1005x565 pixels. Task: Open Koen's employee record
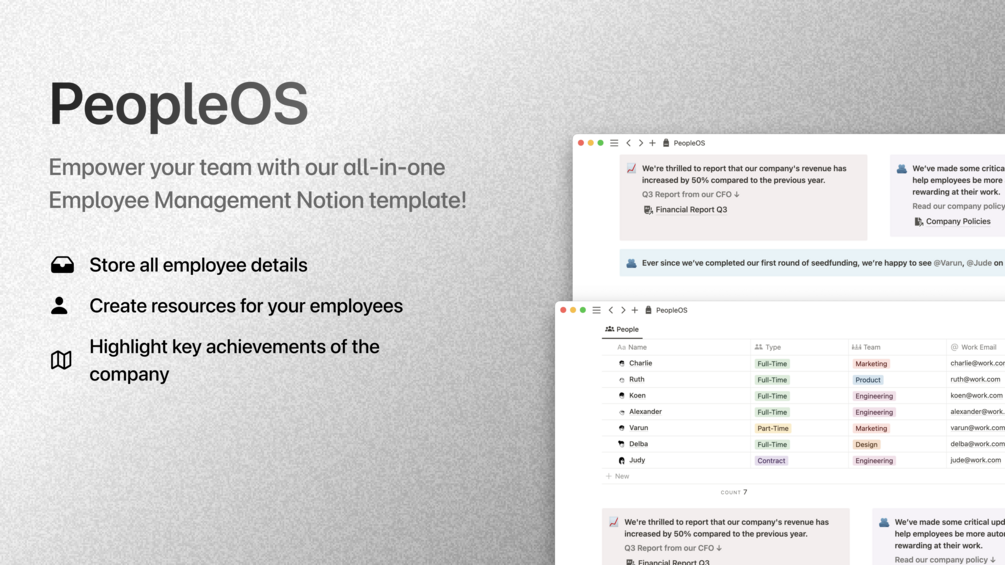pos(637,395)
